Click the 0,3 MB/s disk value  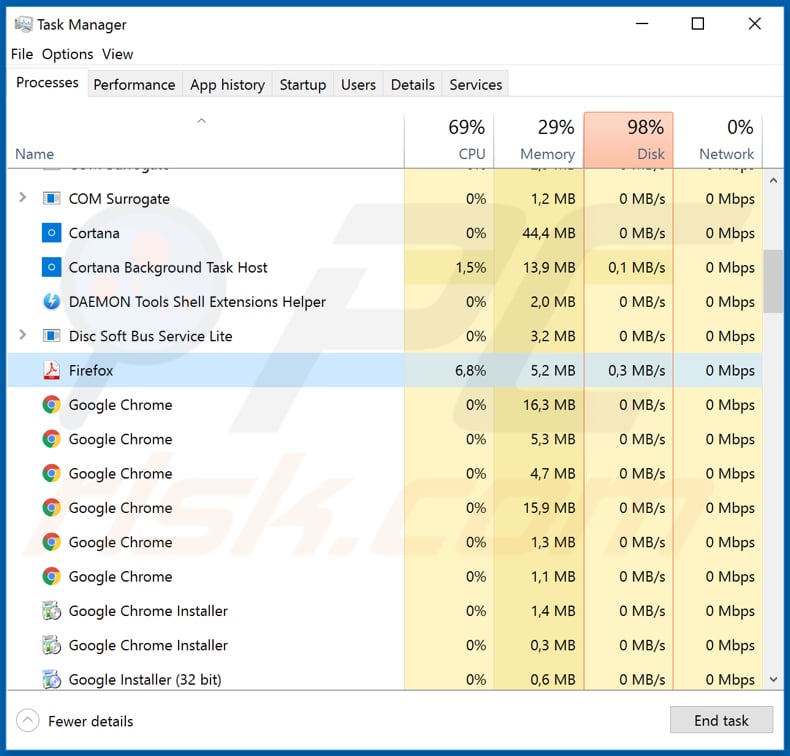636,370
